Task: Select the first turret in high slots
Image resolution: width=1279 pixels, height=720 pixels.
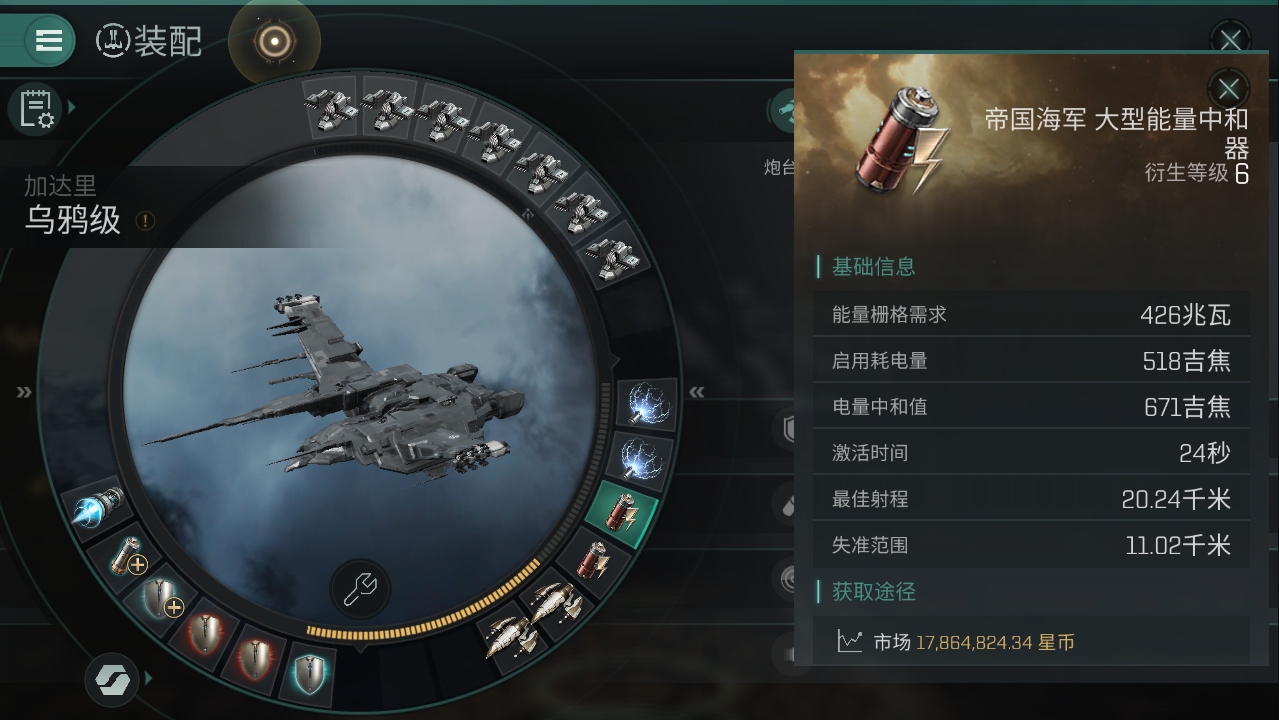Action: coord(333,106)
